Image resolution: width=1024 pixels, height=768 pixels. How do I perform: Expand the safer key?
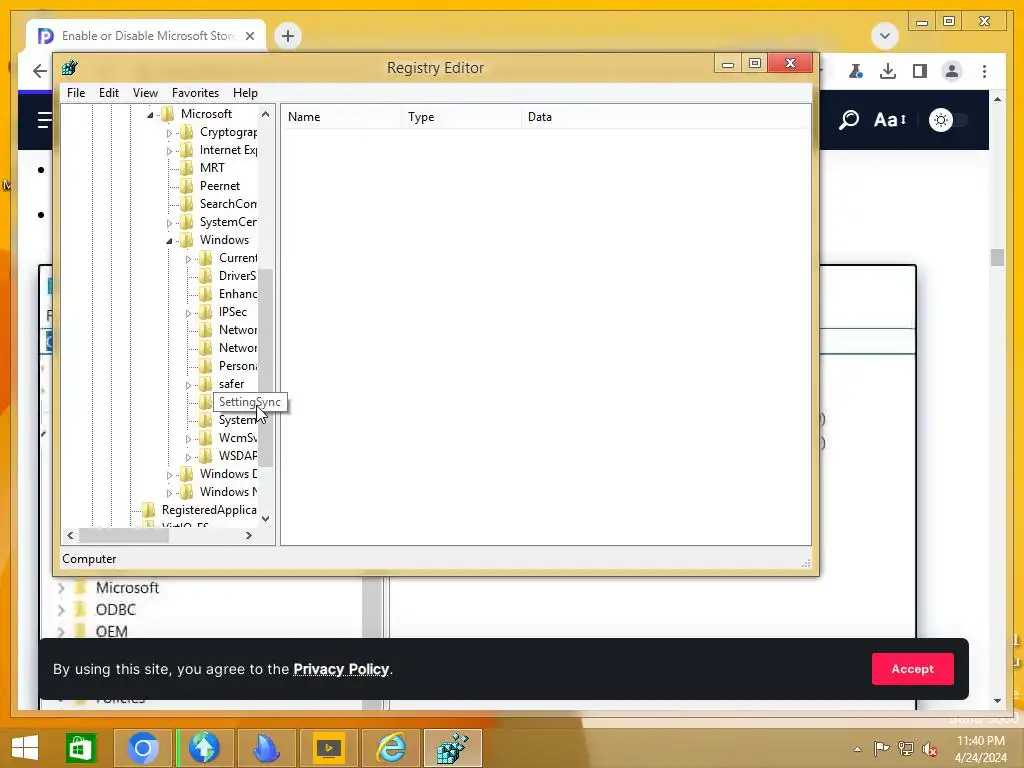(x=188, y=385)
